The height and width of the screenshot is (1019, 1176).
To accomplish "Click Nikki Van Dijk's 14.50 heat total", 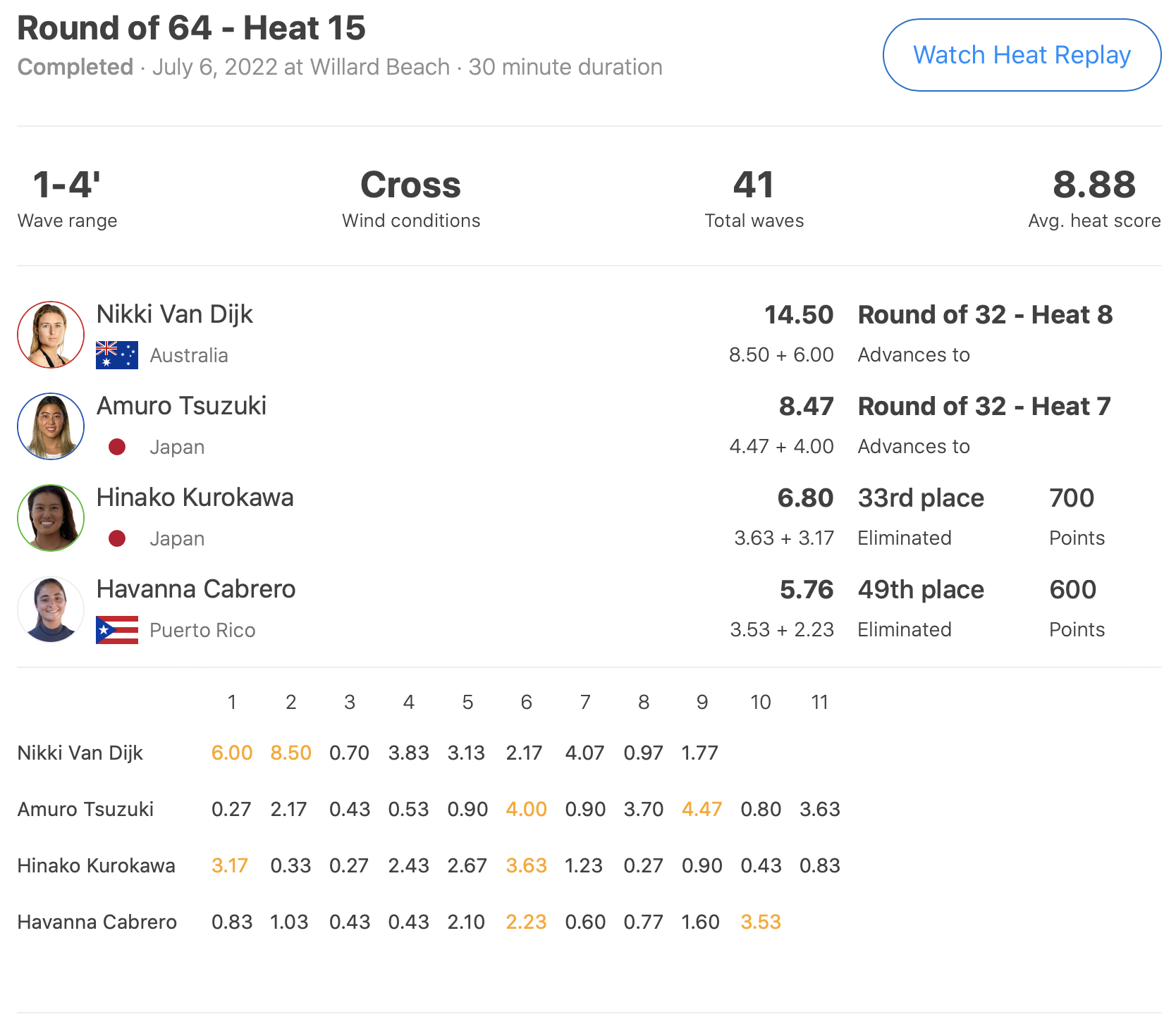I will click(799, 315).
